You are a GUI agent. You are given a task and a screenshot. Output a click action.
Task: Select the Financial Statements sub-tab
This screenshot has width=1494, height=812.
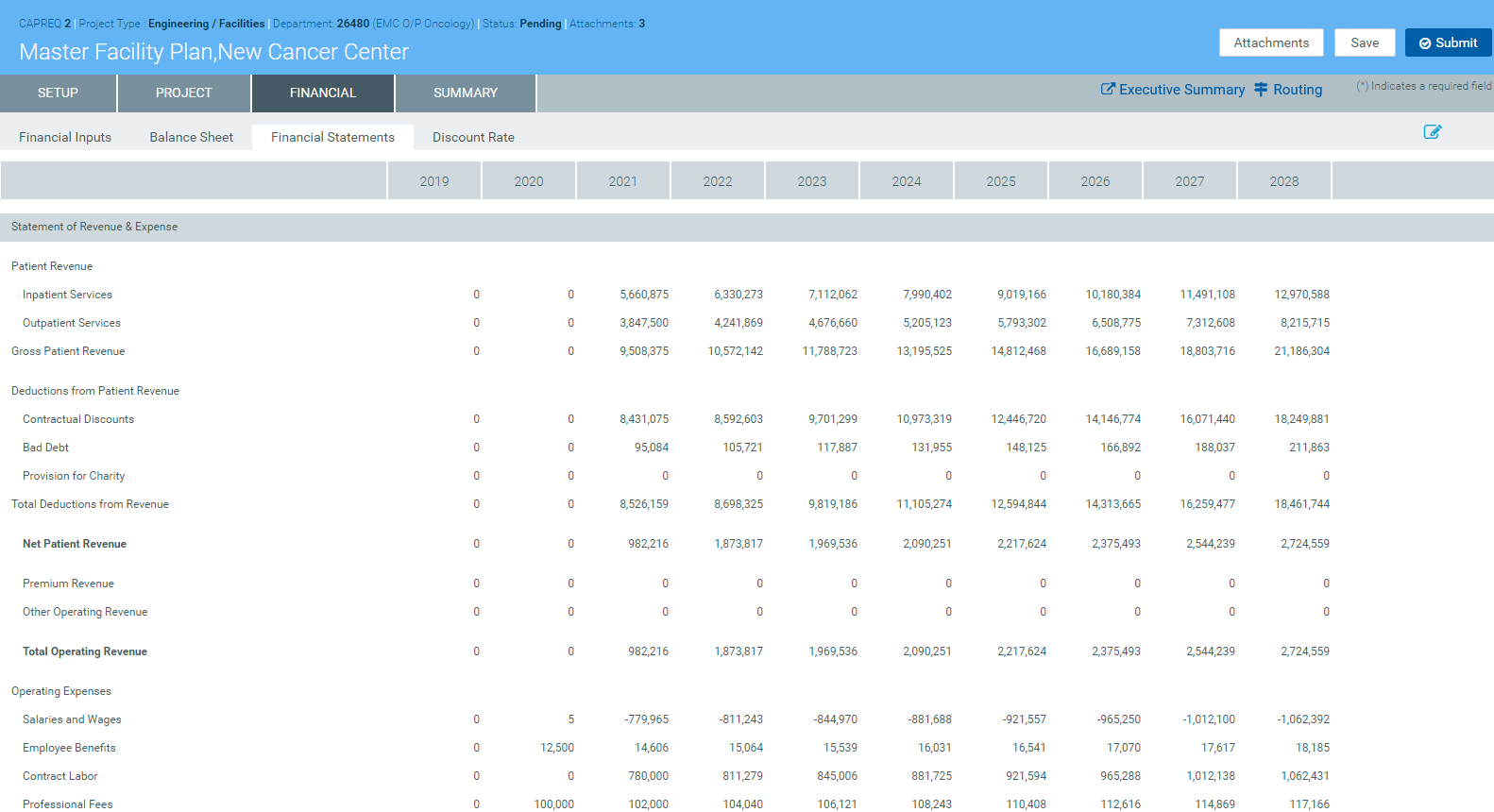coord(332,138)
